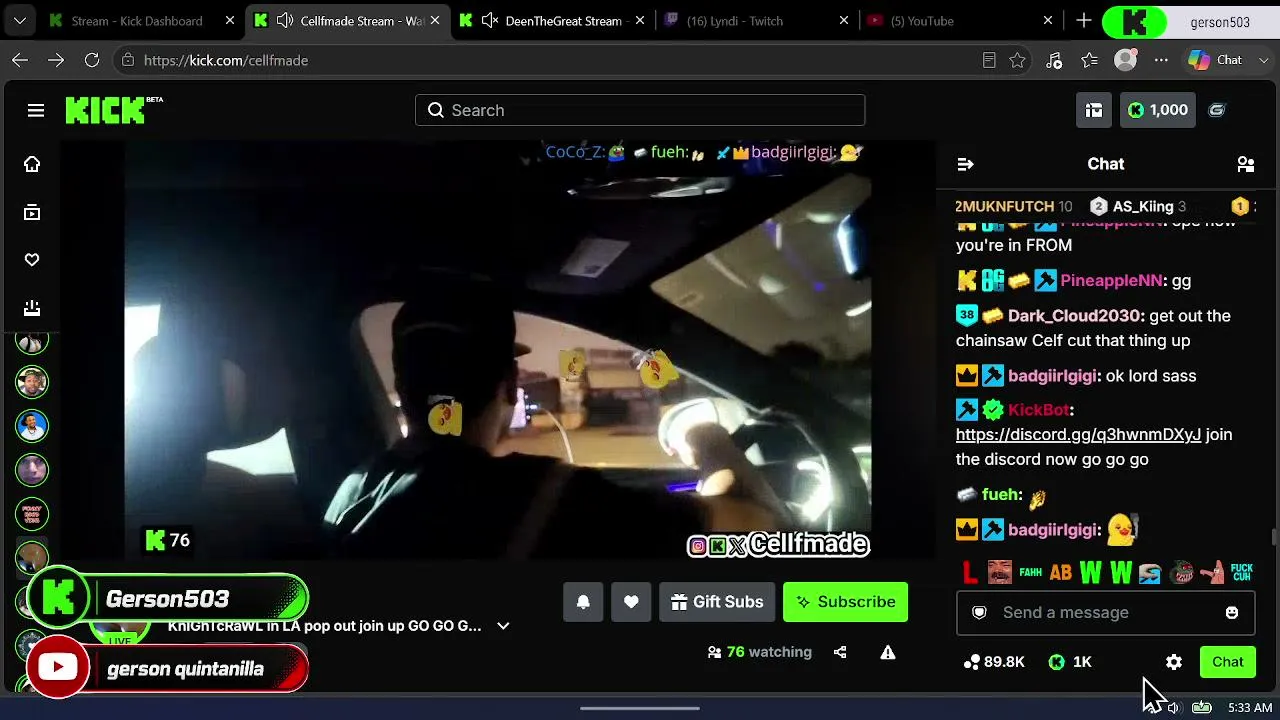1280x720 pixels.
Task: Open the discord.gg invite link in chat
Action: [x=1078, y=435]
